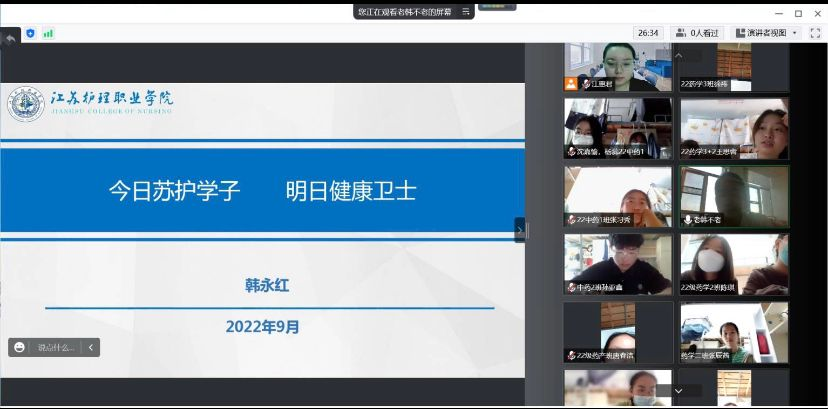
Task: Check the green network signal icon
Action: click(48, 33)
